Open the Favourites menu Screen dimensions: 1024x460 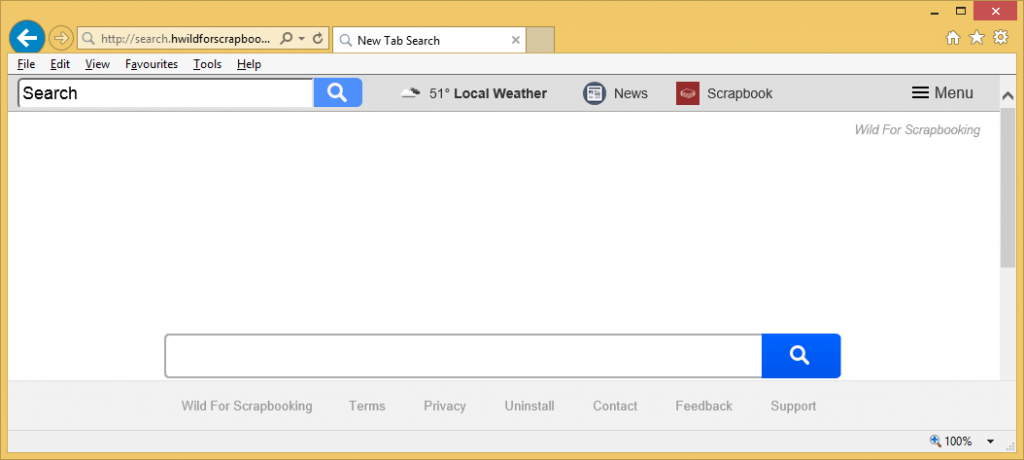click(x=152, y=64)
